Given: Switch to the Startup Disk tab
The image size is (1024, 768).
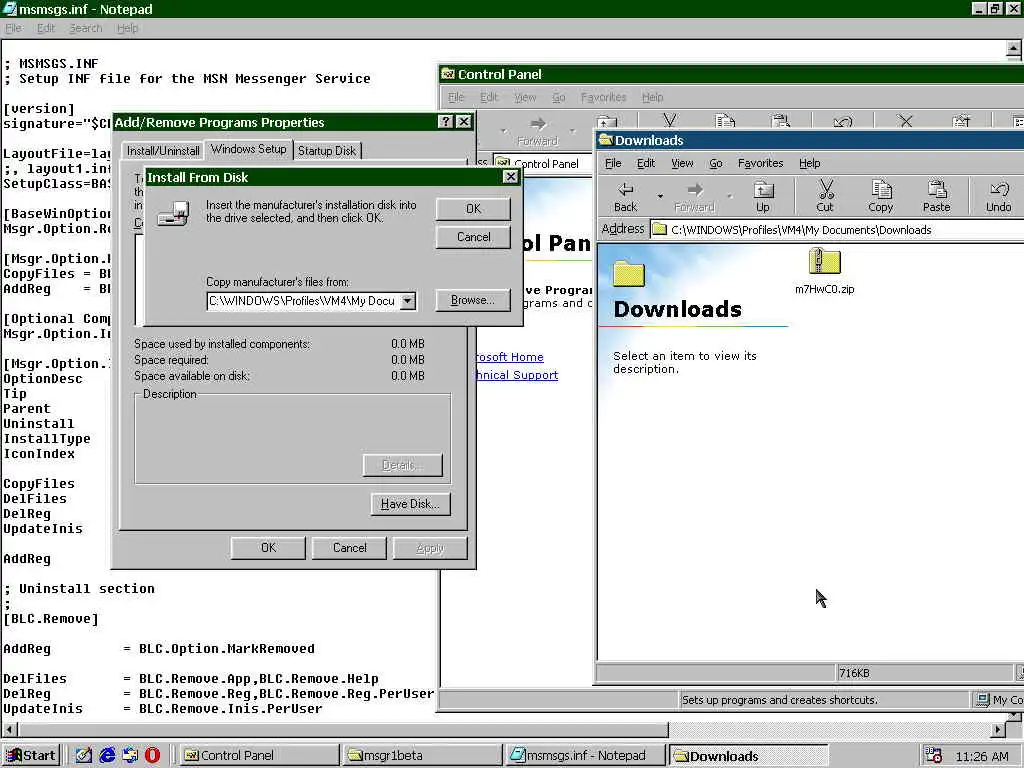Looking at the screenshot, I should [327, 151].
